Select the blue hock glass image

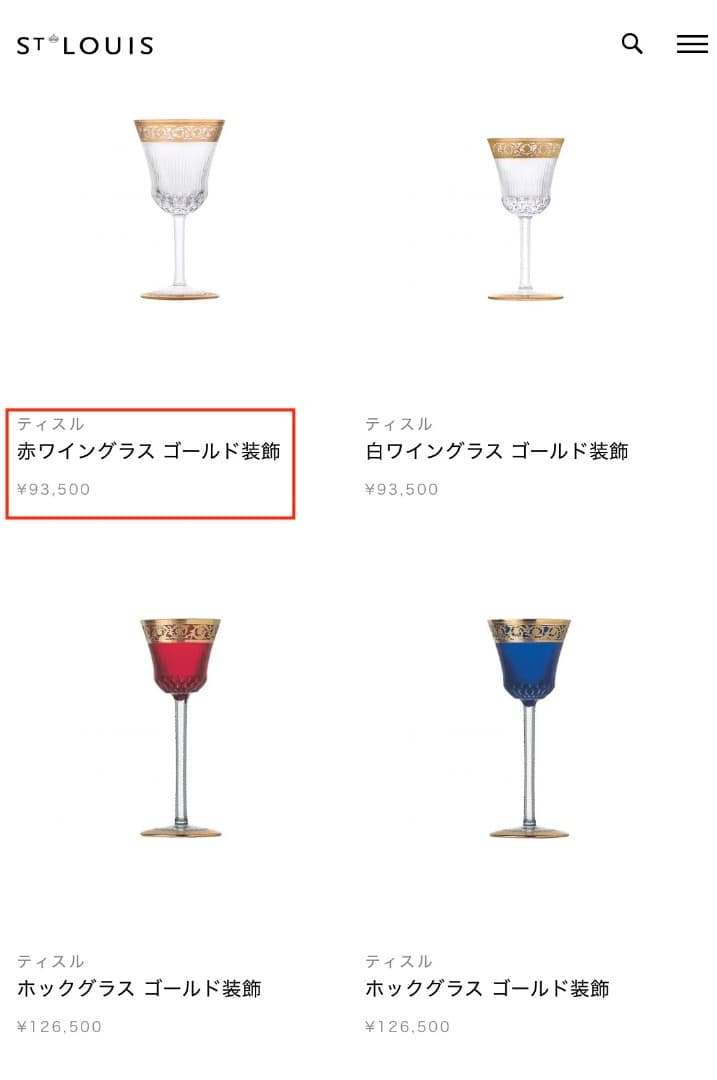(529, 727)
